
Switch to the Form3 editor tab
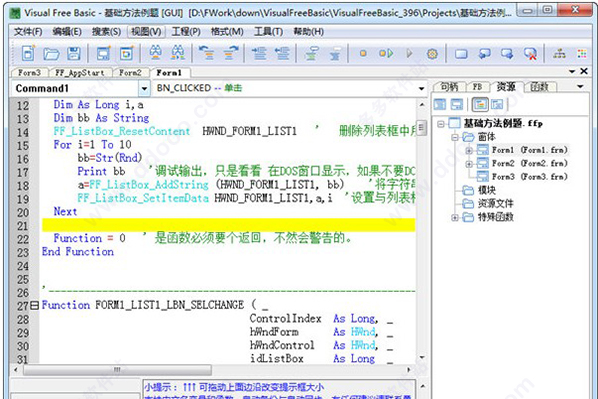(x=29, y=72)
